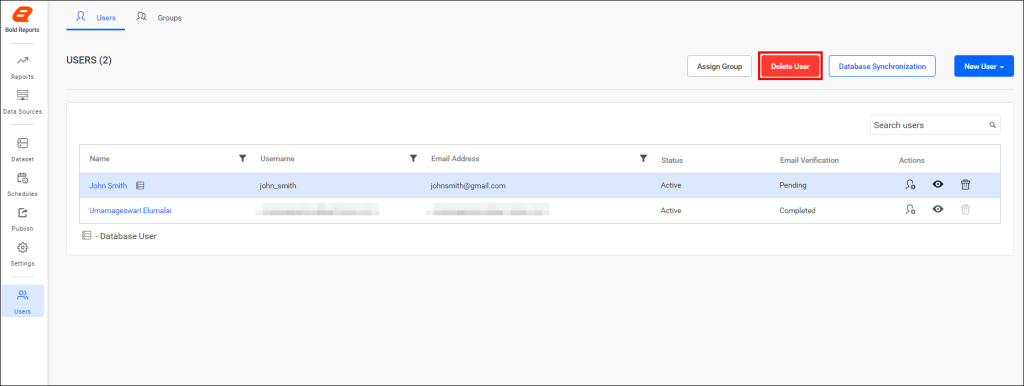Click the Assign Group button

click(x=719, y=66)
